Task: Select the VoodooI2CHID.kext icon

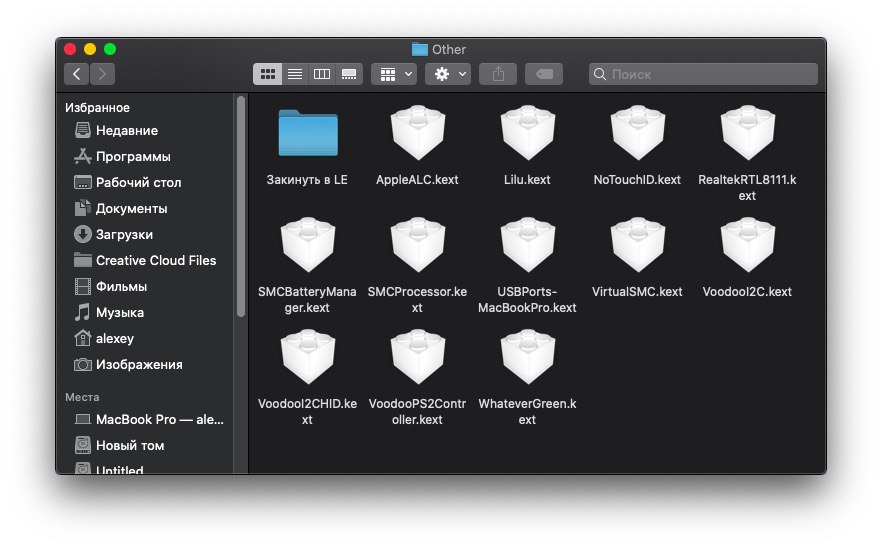Action: point(308,357)
